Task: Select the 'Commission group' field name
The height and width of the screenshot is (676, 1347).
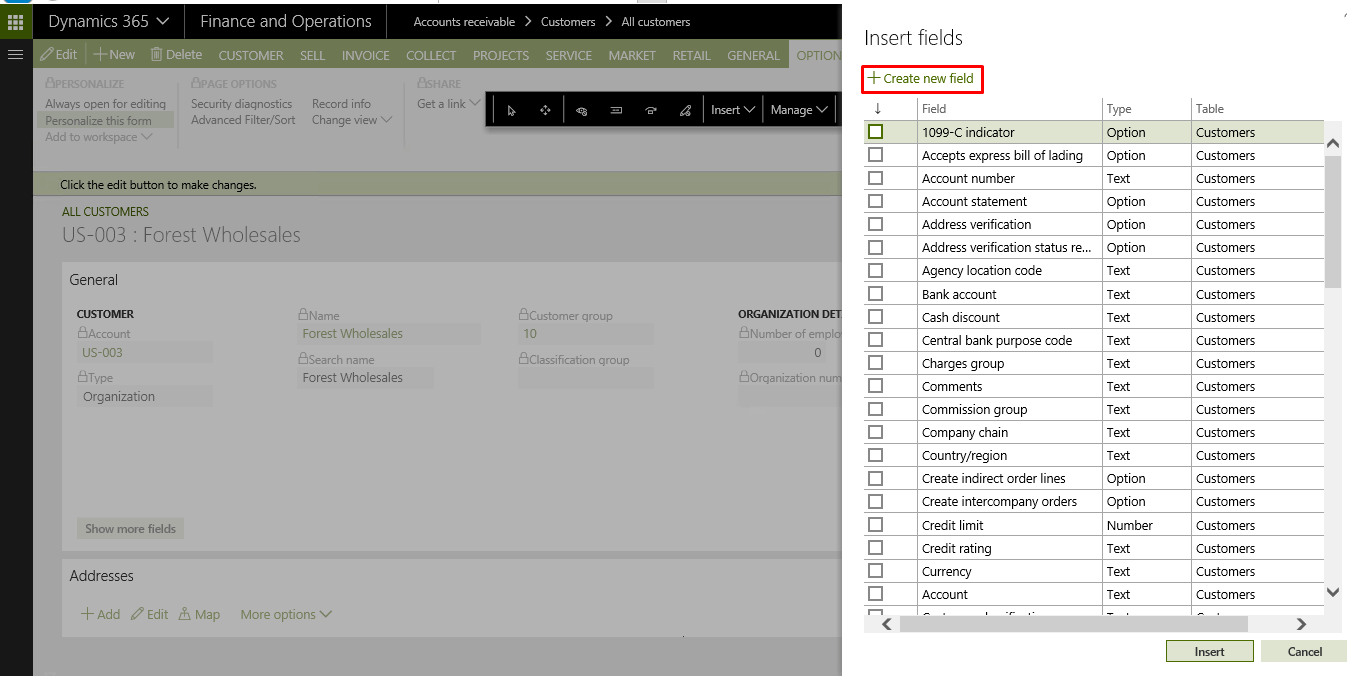Action: (x=975, y=409)
